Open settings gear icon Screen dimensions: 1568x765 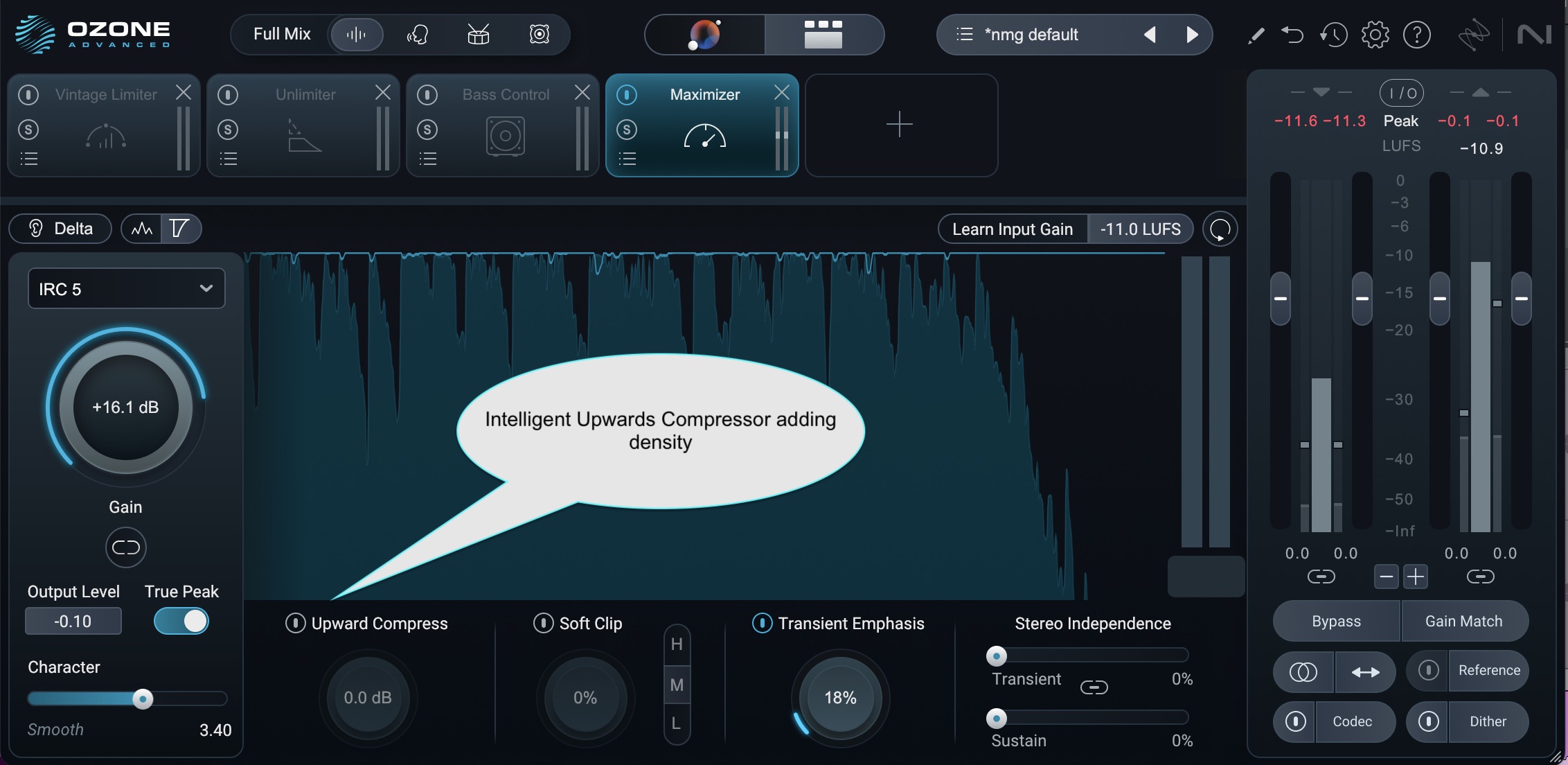click(x=1375, y=35)
